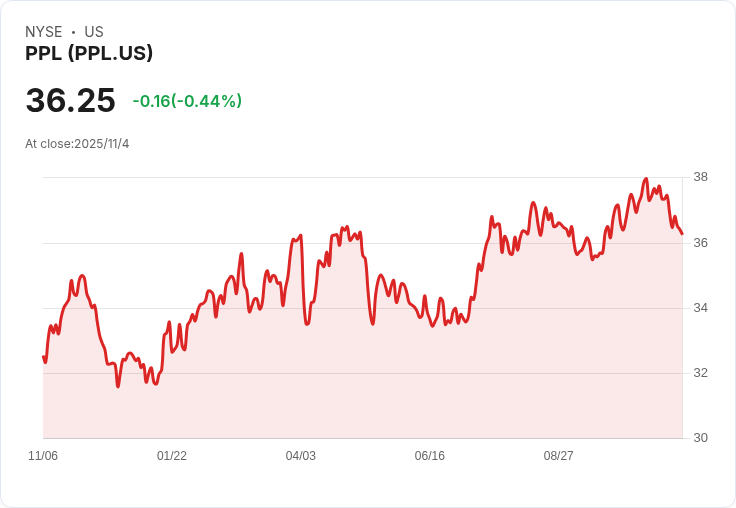736x508 pixels.
Task: Click the US market label
Action: tap(94, 32)
